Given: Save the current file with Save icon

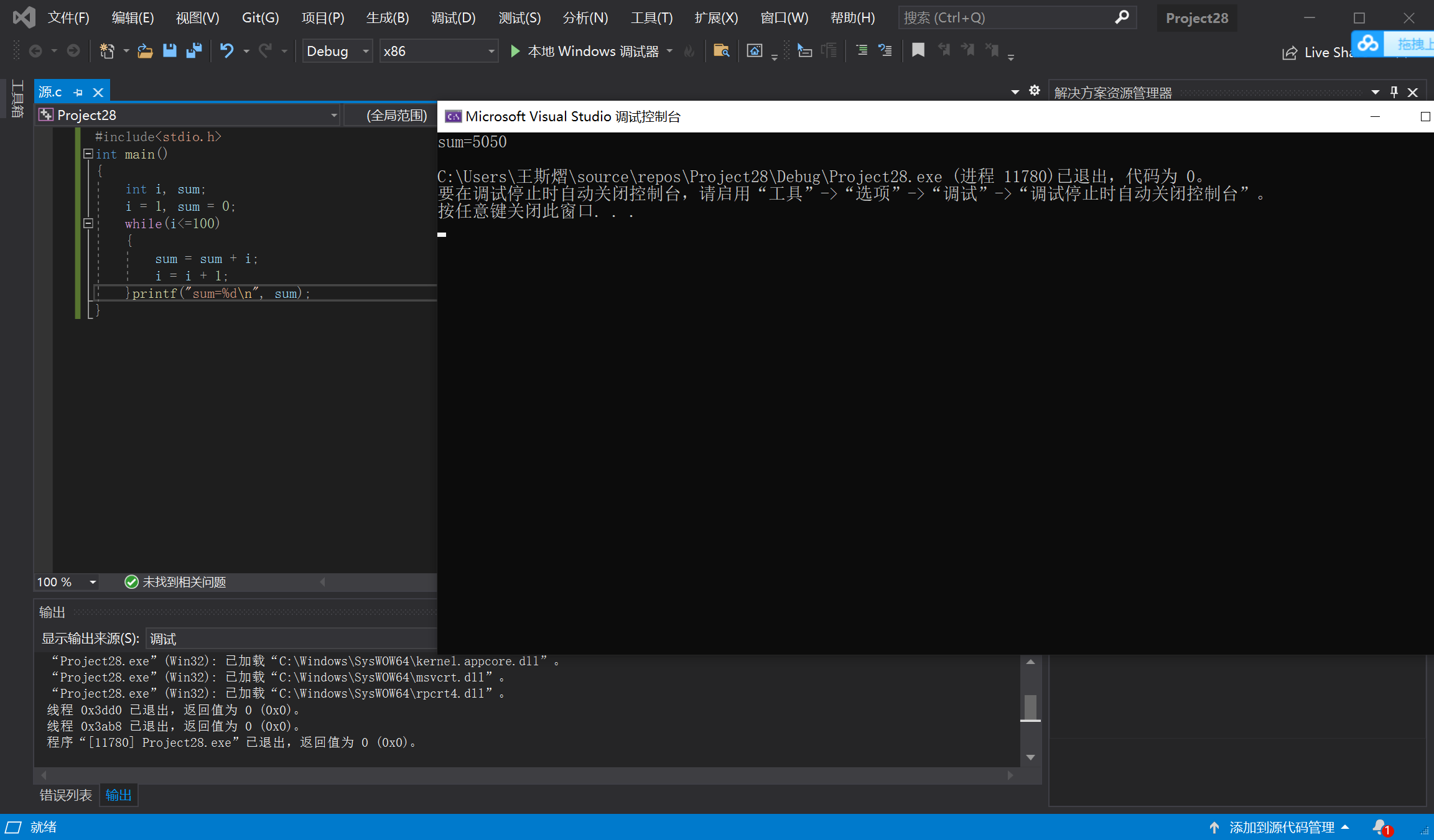Looking at the screenshot, I should 169,51.
